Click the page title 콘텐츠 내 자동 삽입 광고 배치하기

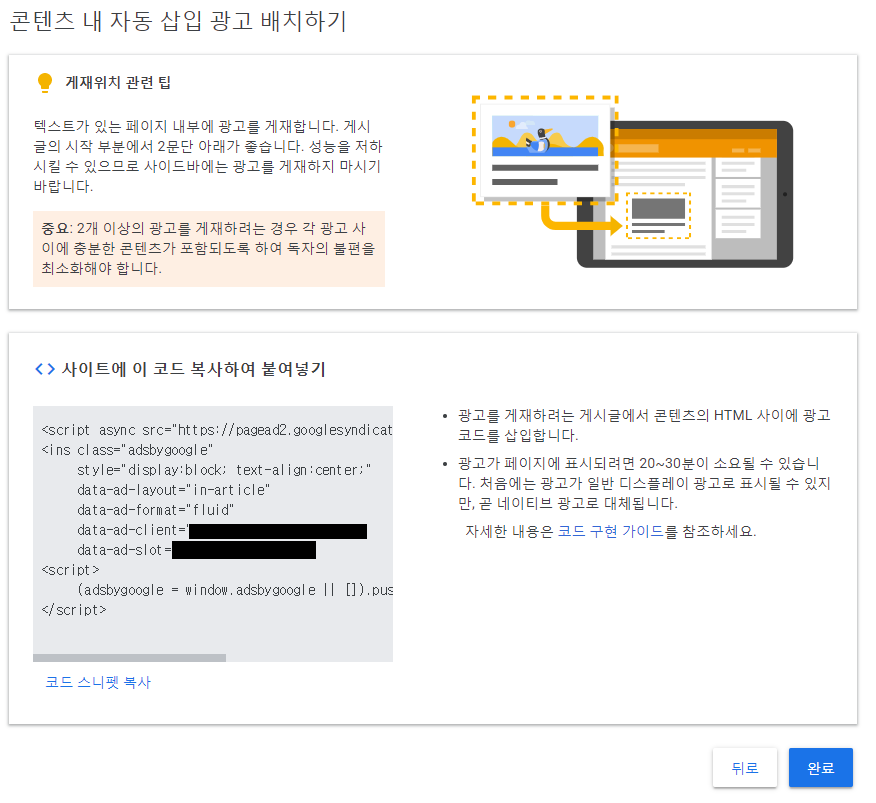pyautogui.click(x=178, y=21)
